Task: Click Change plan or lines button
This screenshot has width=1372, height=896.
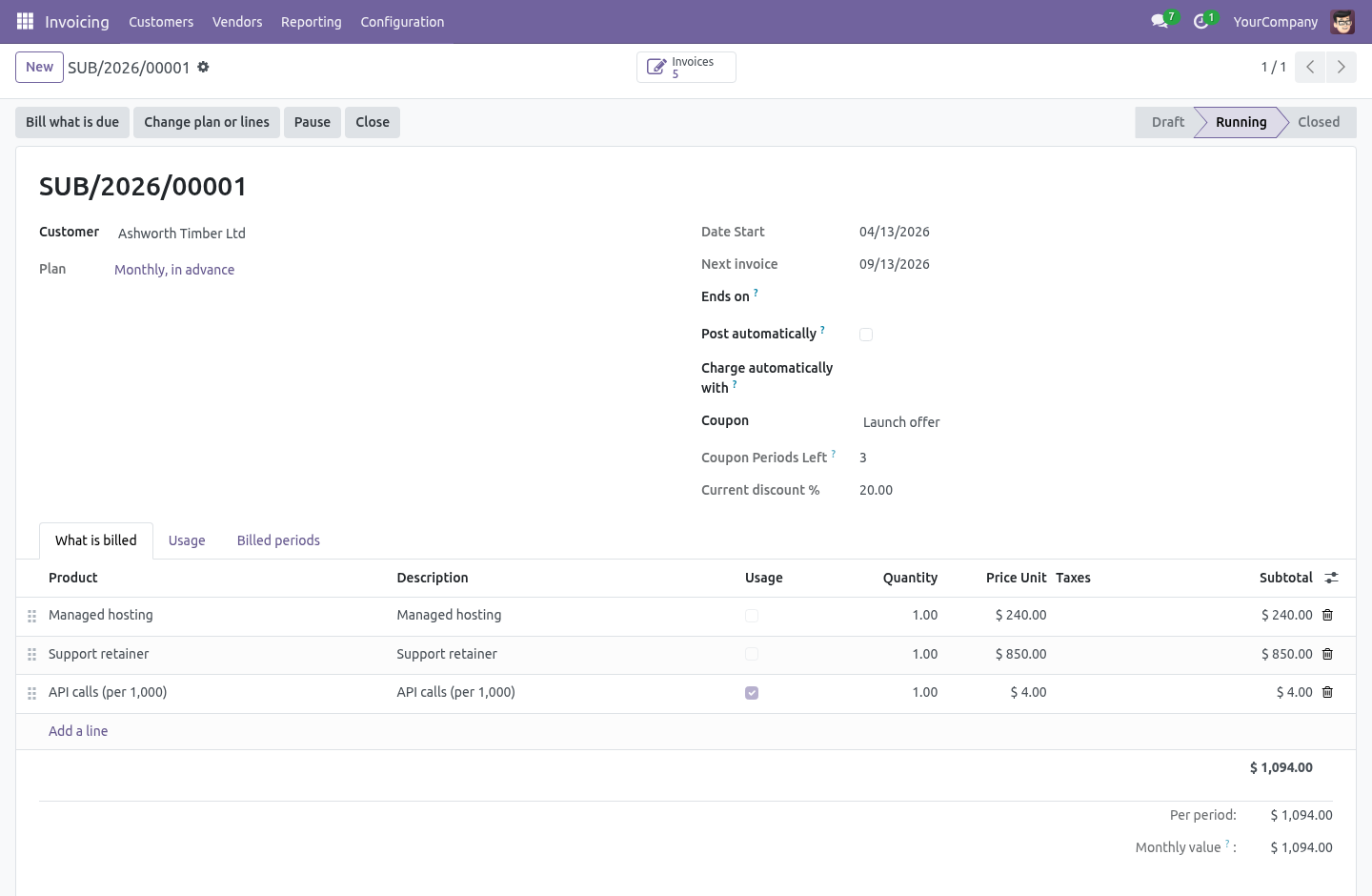Action: click(x=207, y=122)
